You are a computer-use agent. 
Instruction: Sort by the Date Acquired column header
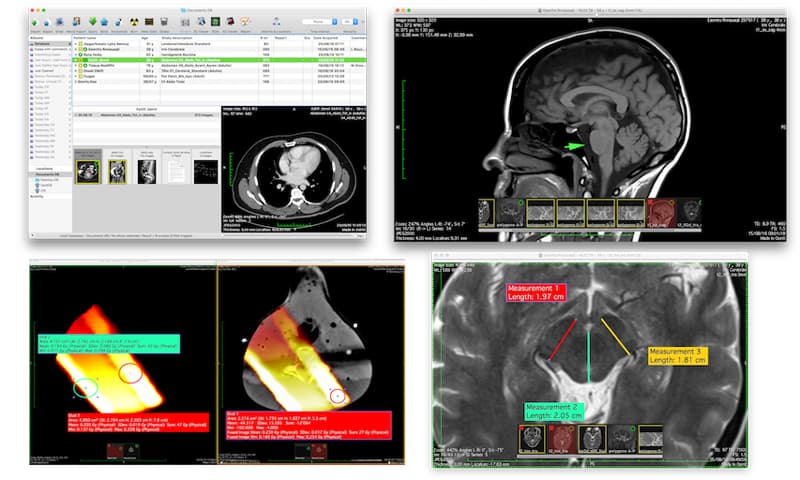pos(325,38)
